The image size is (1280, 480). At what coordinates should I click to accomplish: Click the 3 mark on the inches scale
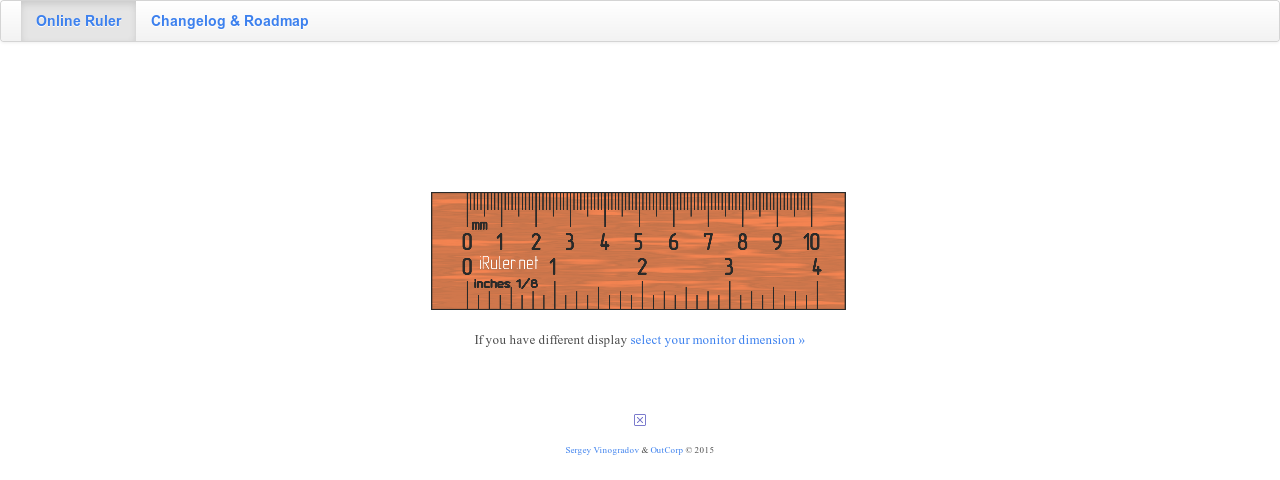tap(729, 267)
